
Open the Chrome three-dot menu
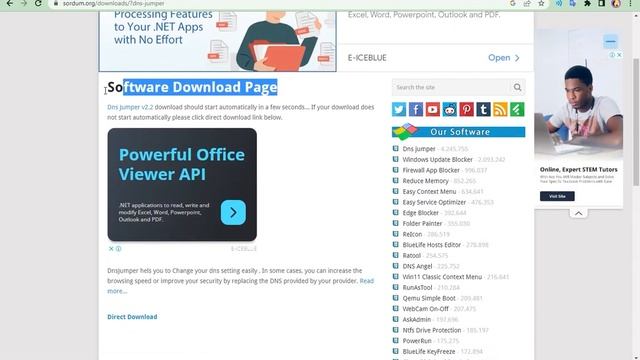coord(631,3)
